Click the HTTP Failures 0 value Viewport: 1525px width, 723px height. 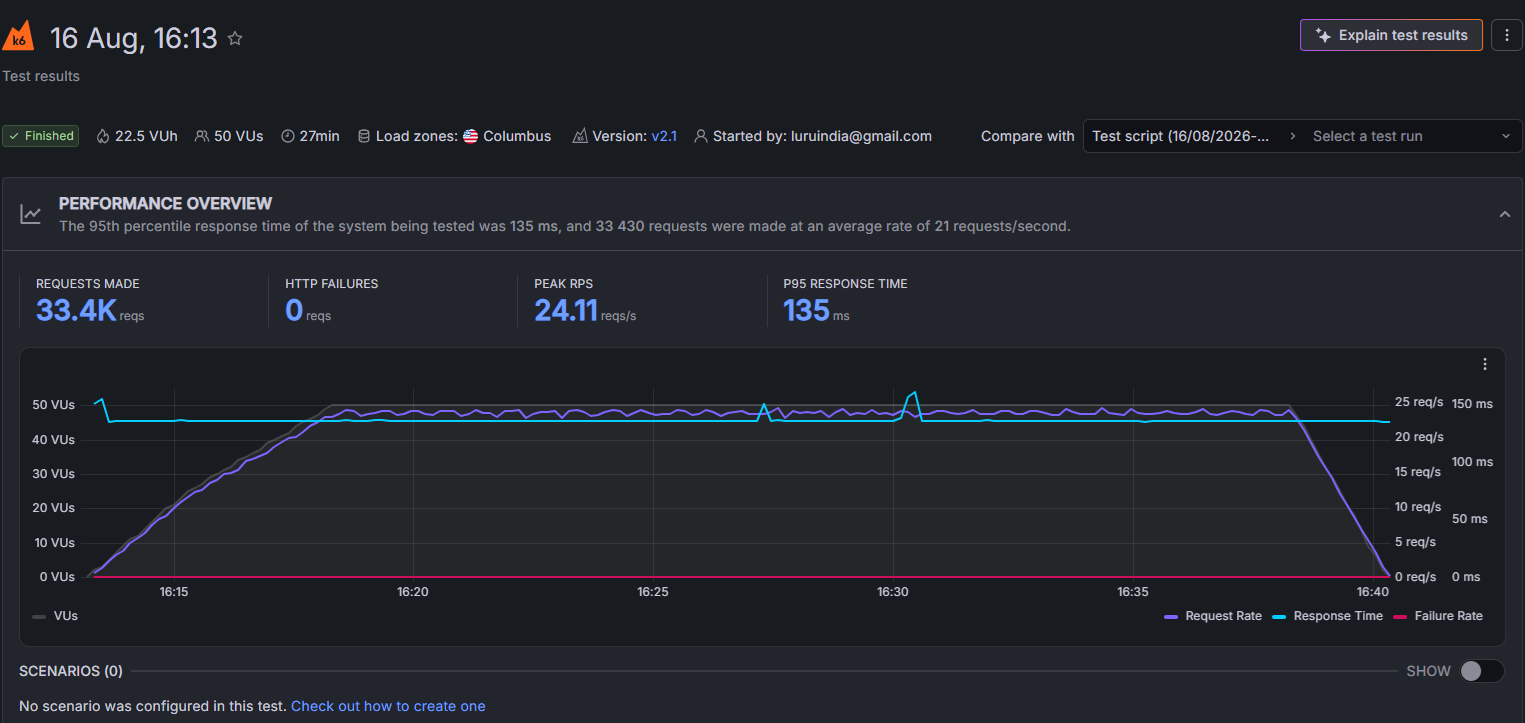point(294,311)
